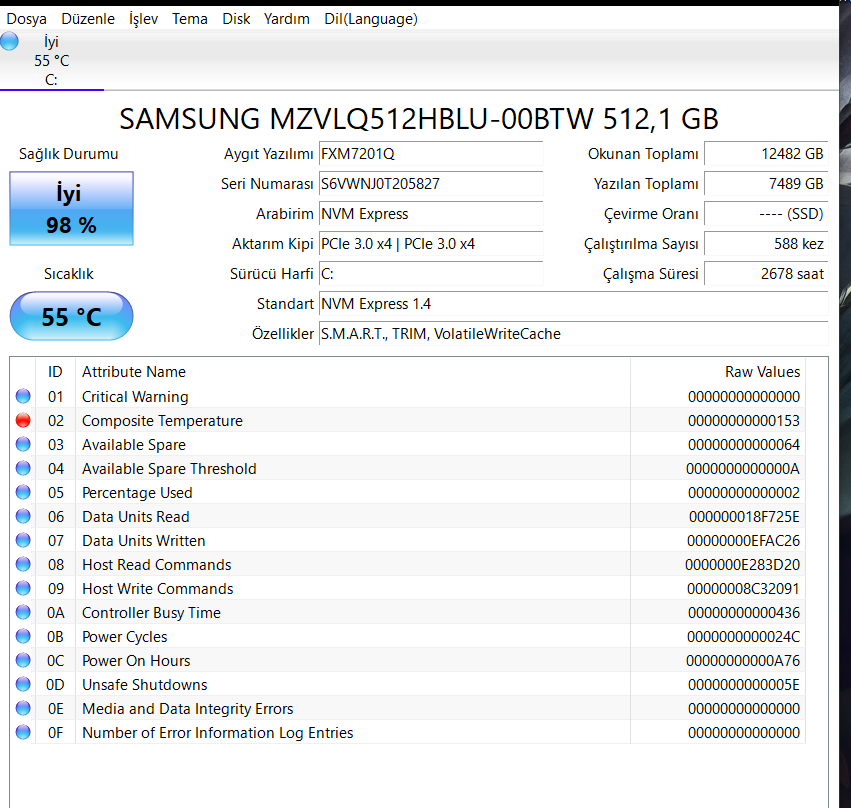Click the NVM Express interface field
This screenshot has width=851, height=808.
431,214
